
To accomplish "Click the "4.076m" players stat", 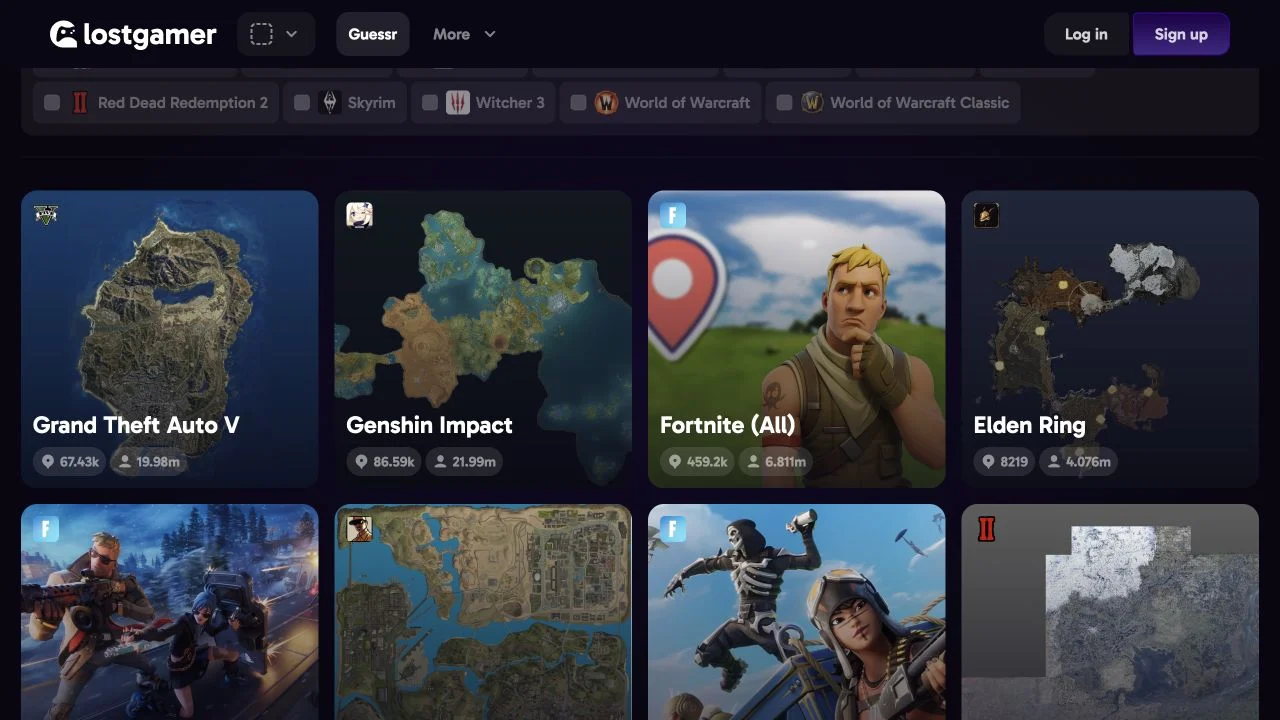I will [1079, 462].
